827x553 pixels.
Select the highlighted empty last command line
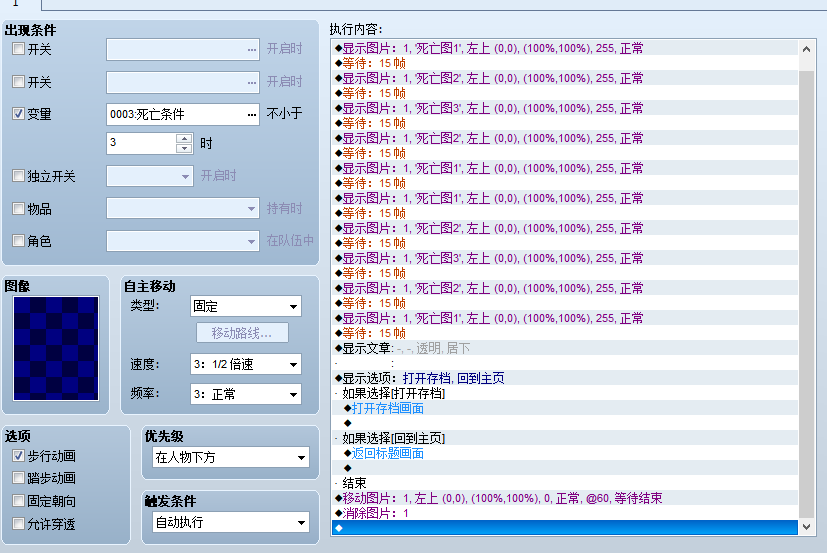(564, 528)
